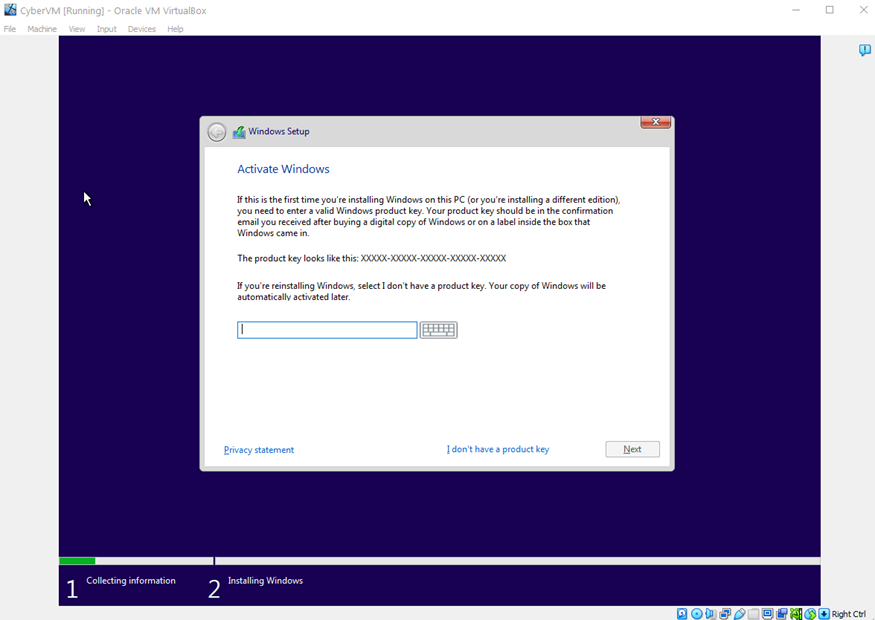Click the network adapters status icon

(725, 614)
